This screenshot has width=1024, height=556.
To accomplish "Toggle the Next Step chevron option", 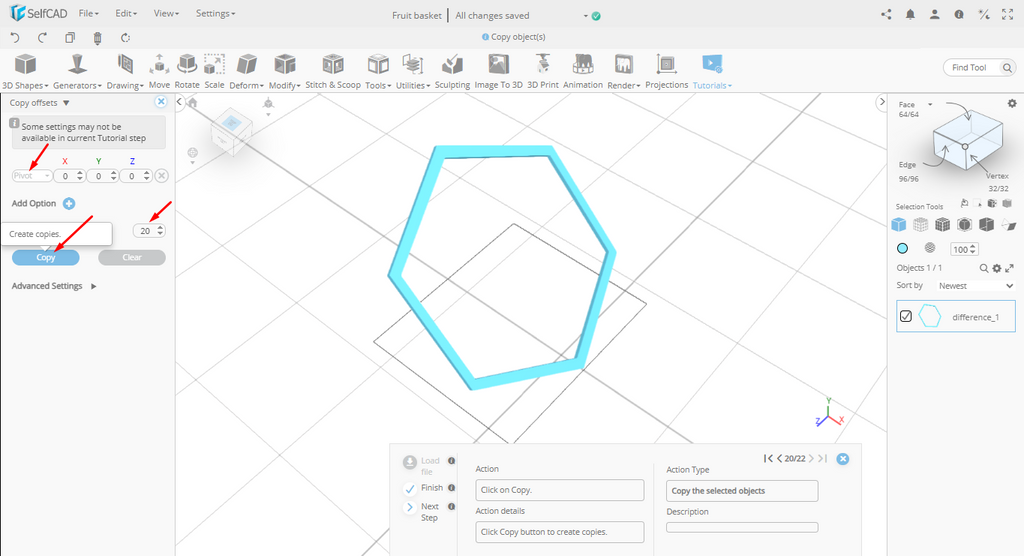I will 411,508.
